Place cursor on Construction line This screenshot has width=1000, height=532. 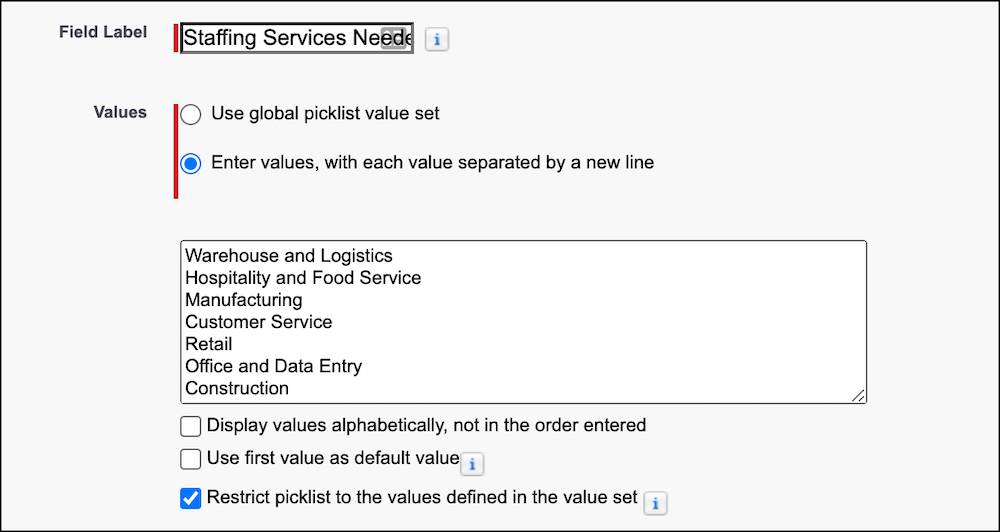237,388
